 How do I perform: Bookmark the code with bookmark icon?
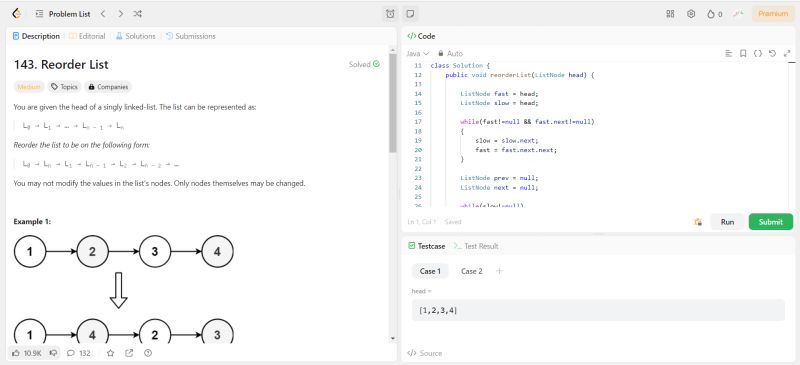click(743, 53)
